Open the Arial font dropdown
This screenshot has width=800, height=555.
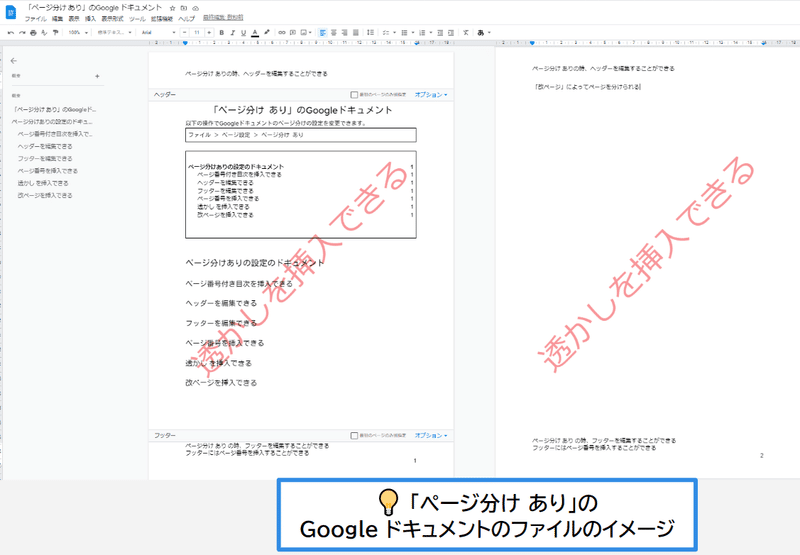[x=159, y=33]
